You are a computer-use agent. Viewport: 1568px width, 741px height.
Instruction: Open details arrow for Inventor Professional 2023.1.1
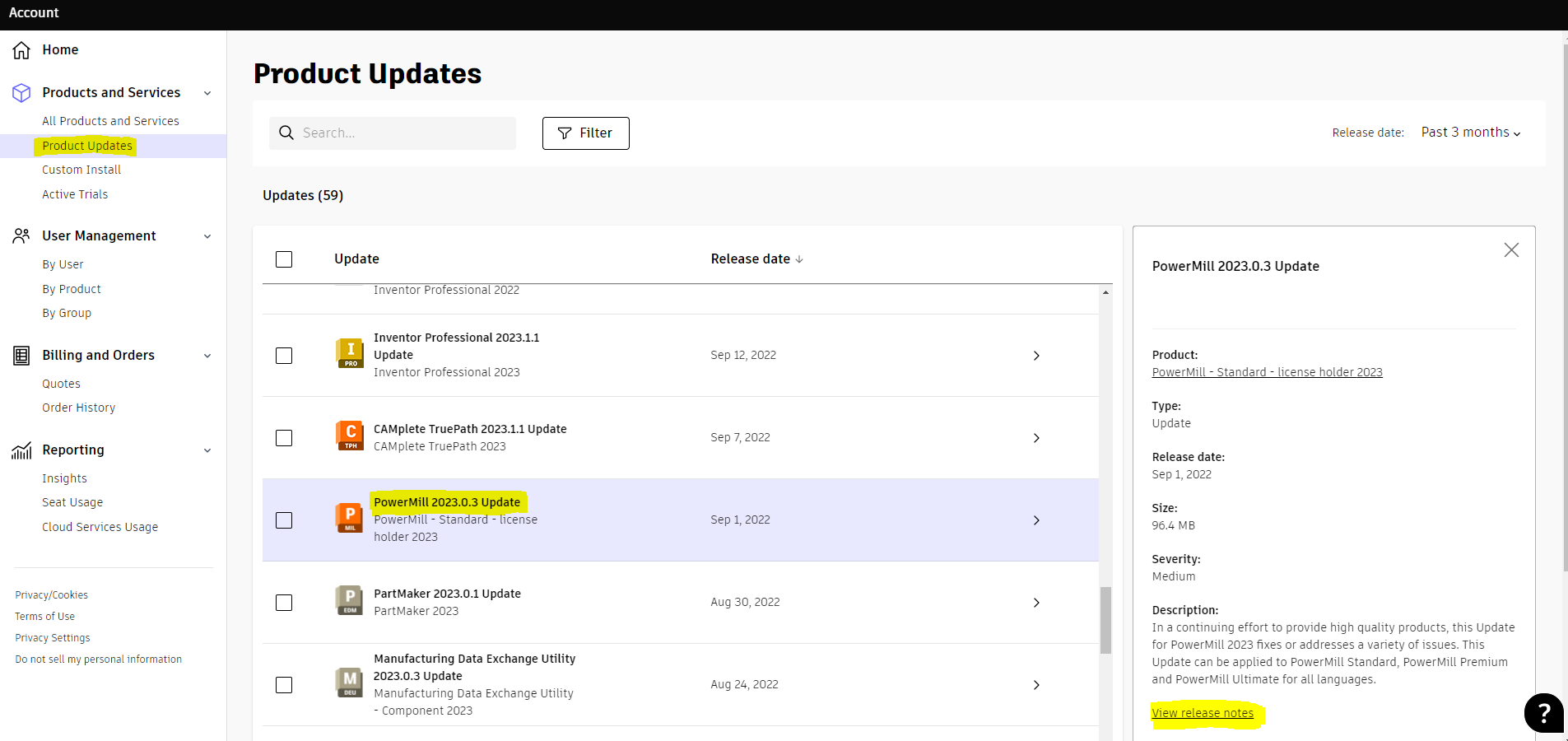click(x=1036, y=356)
